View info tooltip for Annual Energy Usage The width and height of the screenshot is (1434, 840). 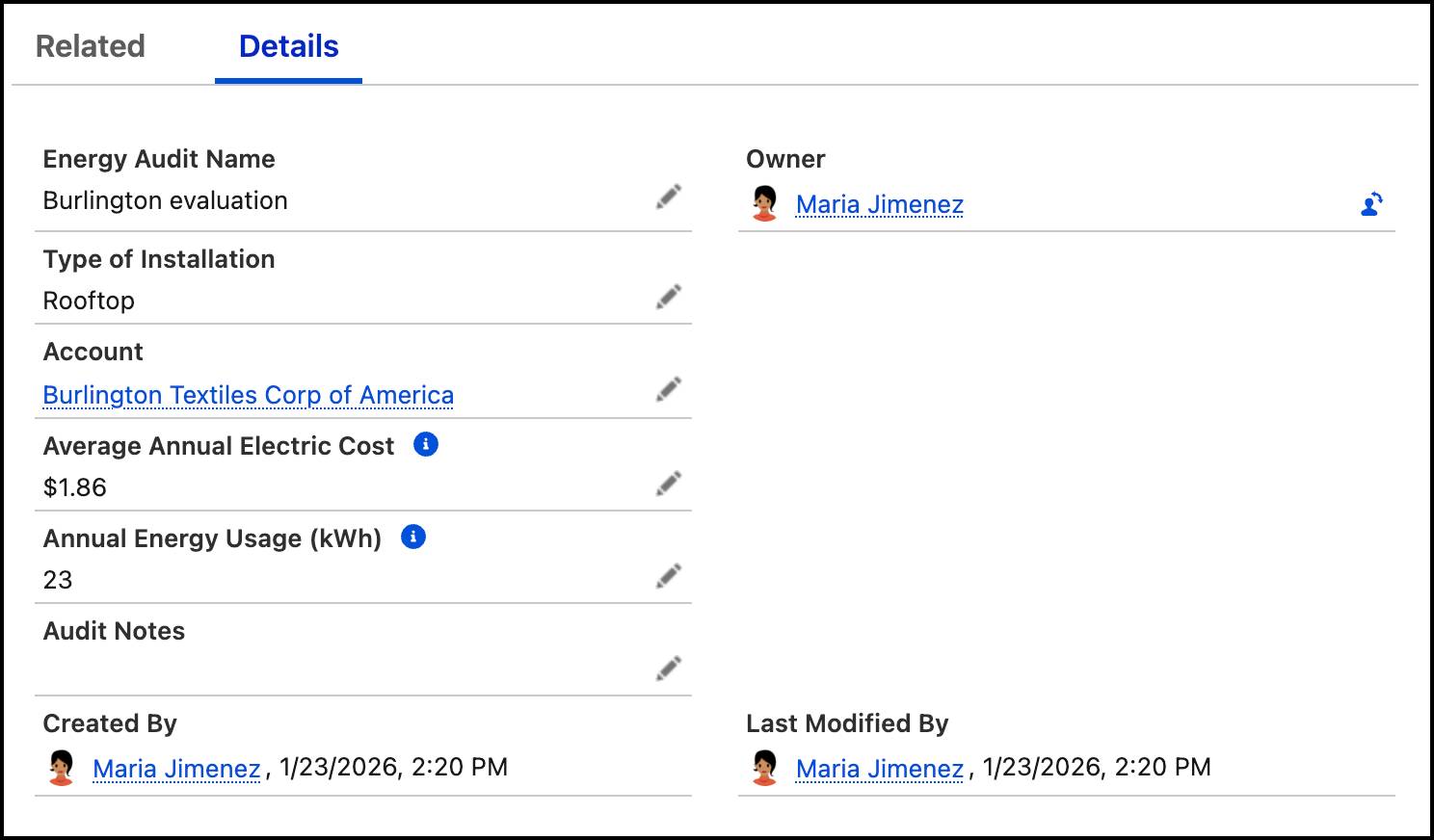415,538
